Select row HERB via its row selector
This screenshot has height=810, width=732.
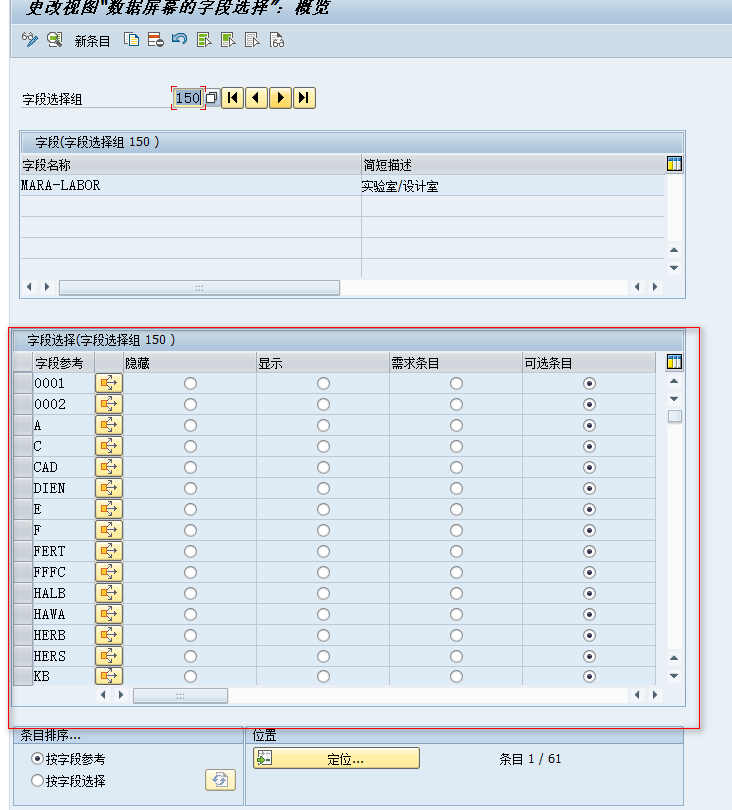pos(23,635)
